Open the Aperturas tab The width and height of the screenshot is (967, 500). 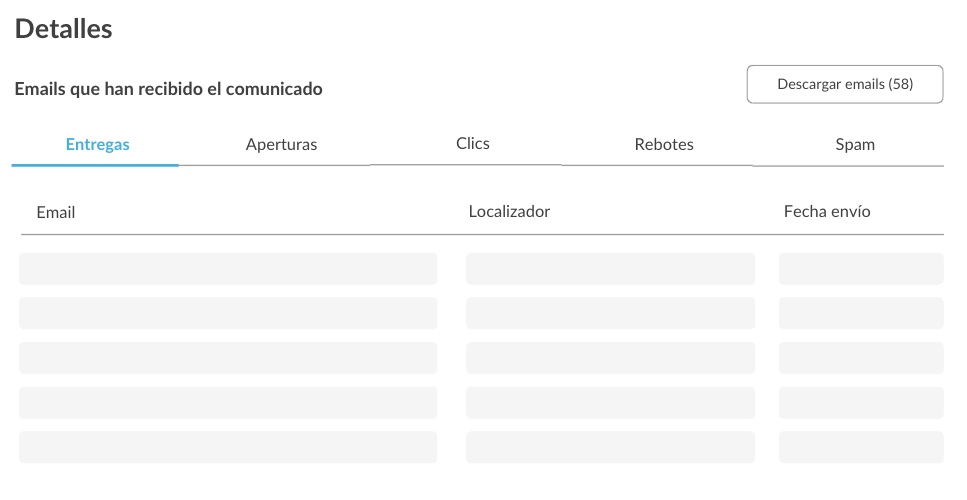pos(281,144)
